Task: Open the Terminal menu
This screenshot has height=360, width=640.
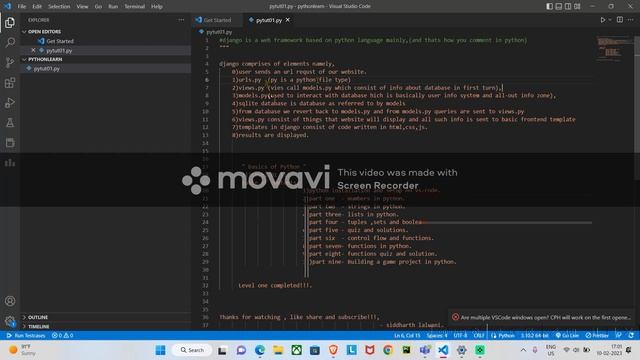Action: coord(135,7)
